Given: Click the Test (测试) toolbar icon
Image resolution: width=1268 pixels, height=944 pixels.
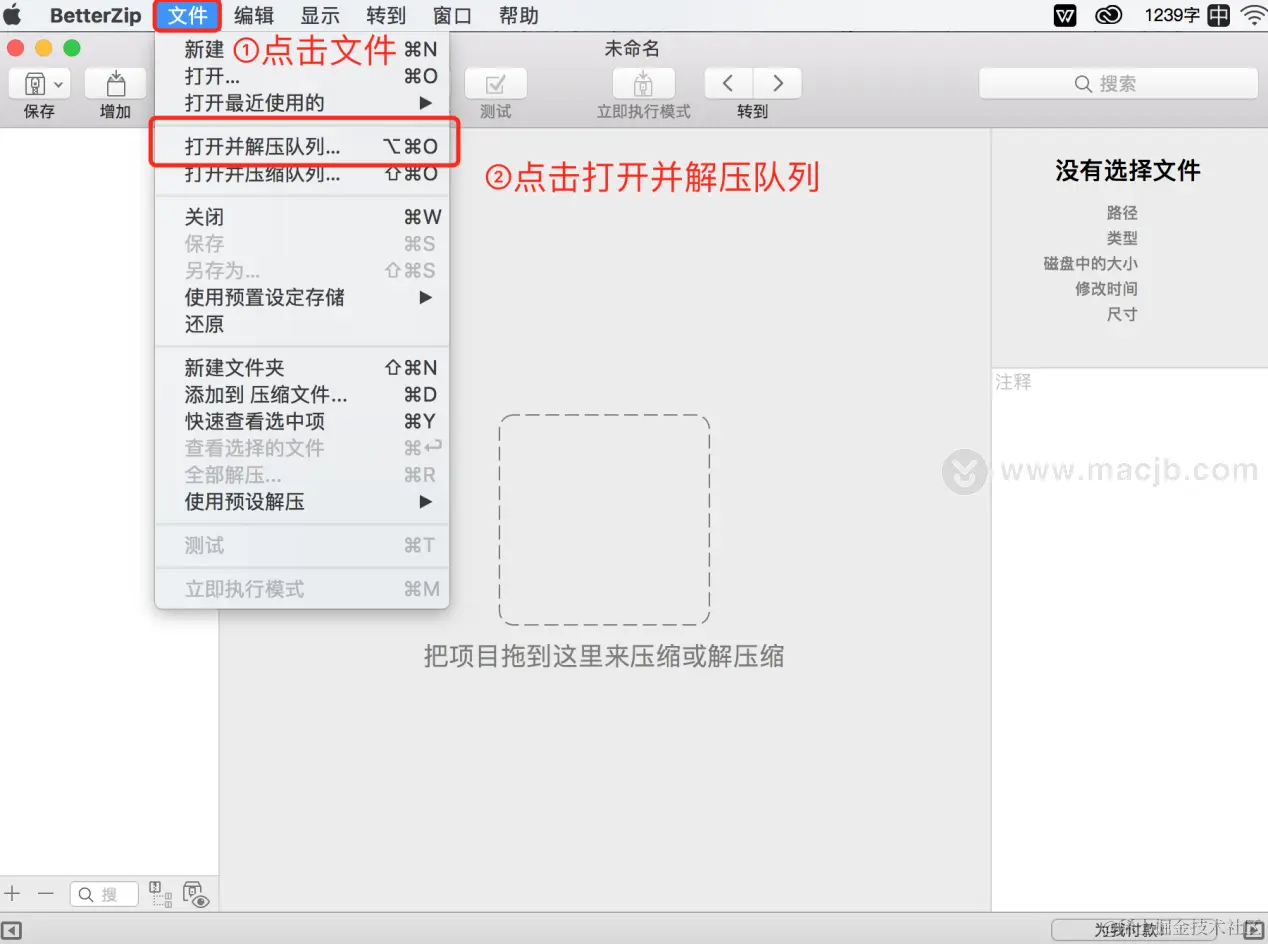Looking at the screenshot, I should 496,85.
